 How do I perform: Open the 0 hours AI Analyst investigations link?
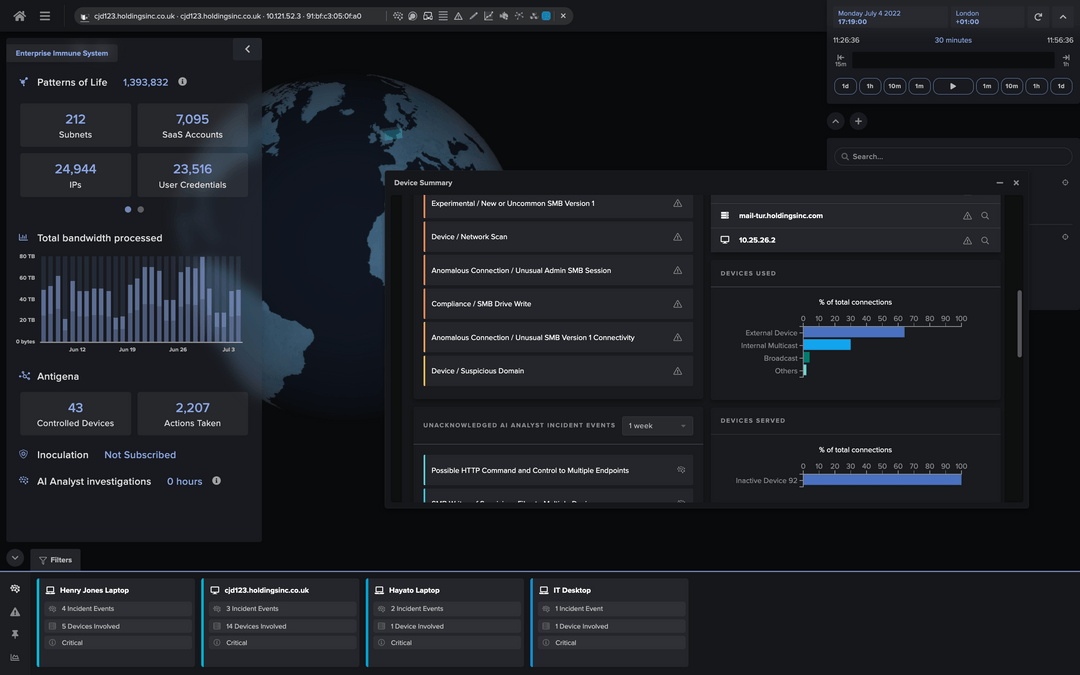click(183, 481)
